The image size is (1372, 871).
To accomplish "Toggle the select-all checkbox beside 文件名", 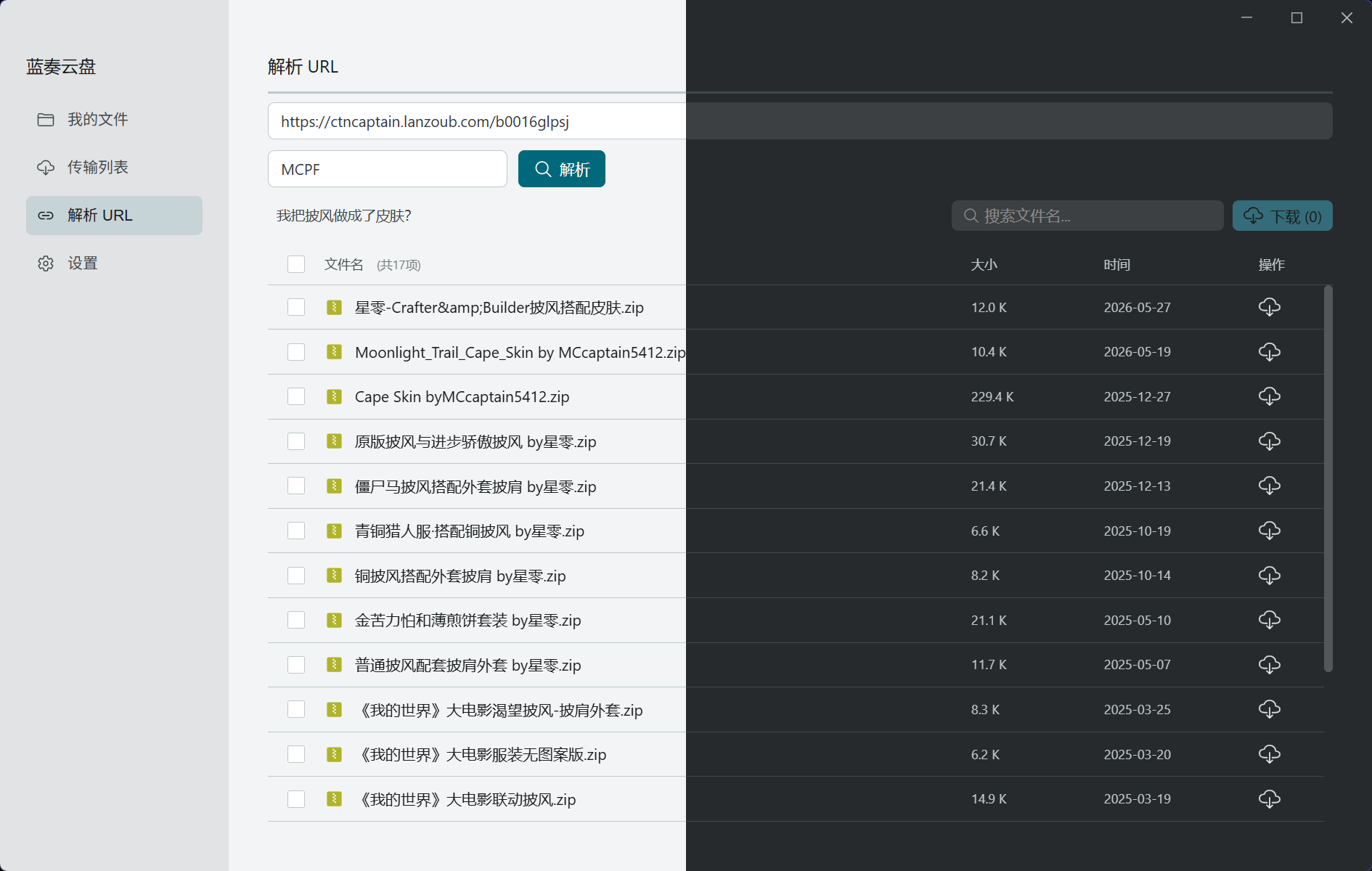I will [x=296, y=264].
